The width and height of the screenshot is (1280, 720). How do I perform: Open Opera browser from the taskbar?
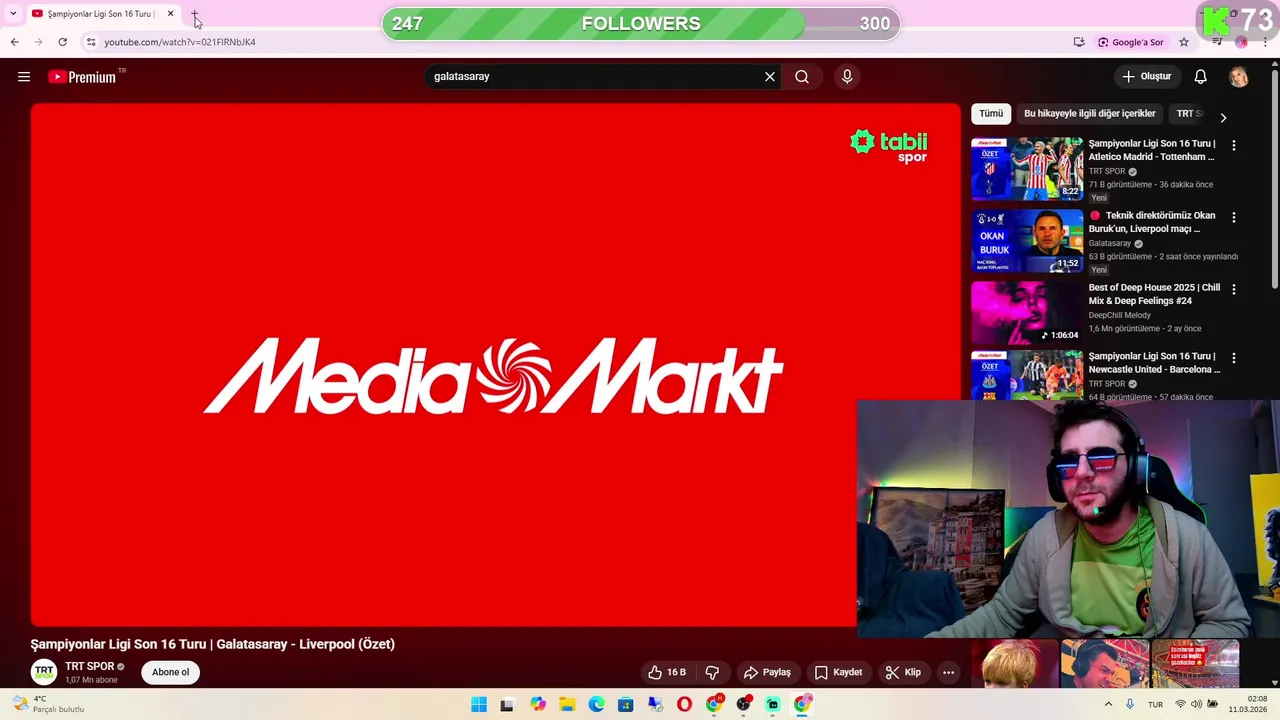click(x=684, y=704)
